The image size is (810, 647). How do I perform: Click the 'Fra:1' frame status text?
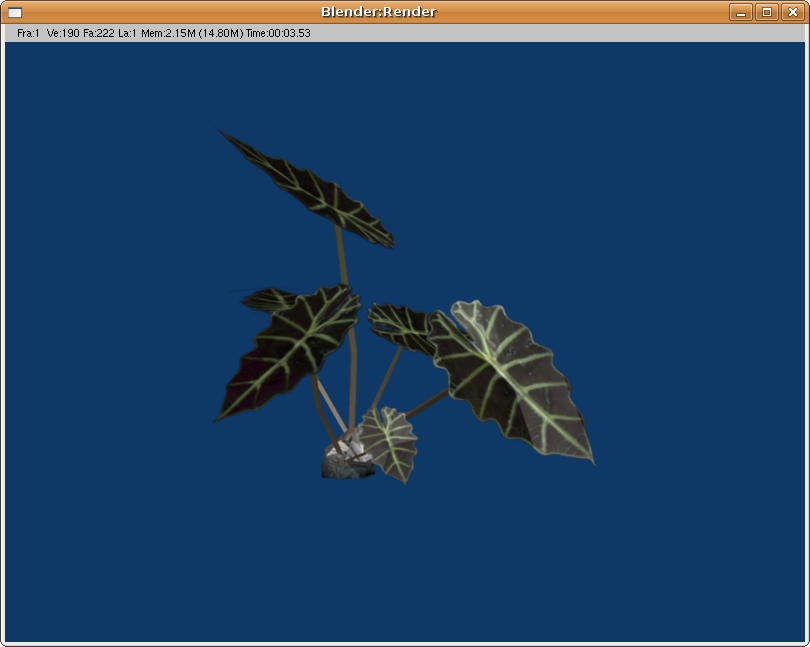coord(28,33)
